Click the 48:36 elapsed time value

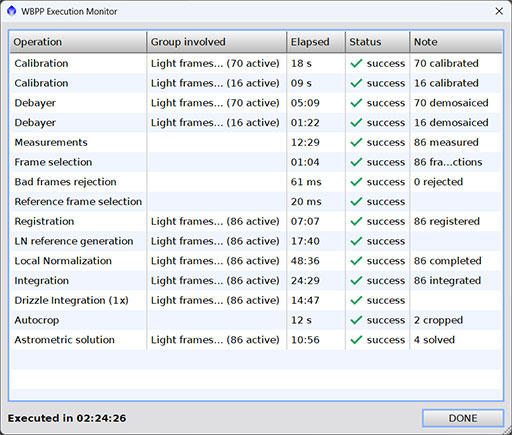pos(305,261)
